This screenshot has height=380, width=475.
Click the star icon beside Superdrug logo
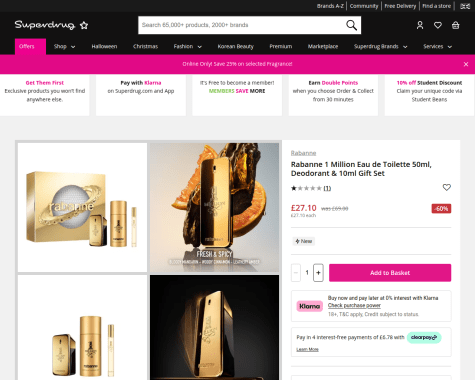click(x=84, y=25)
